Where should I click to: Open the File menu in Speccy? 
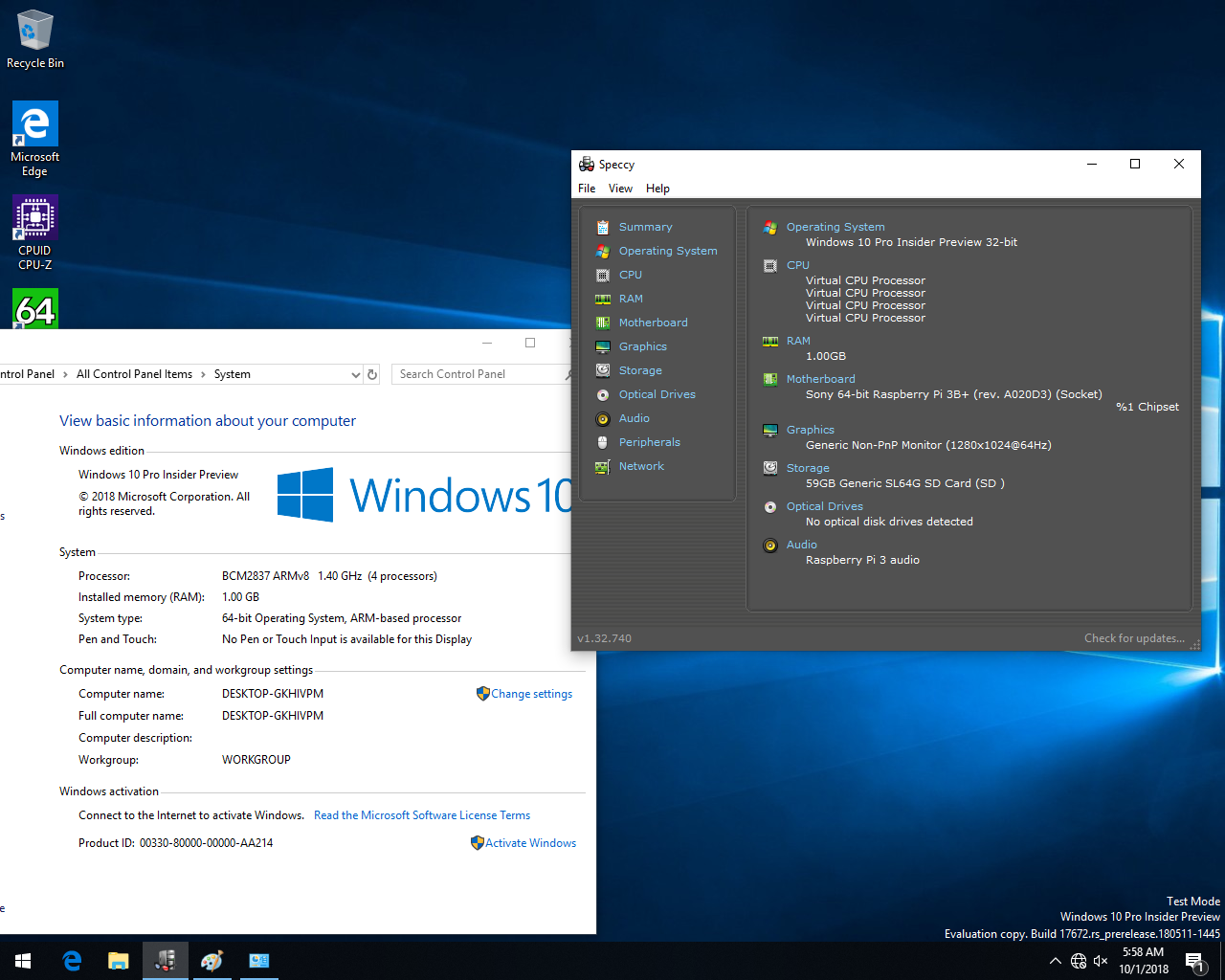click(587, 189)
